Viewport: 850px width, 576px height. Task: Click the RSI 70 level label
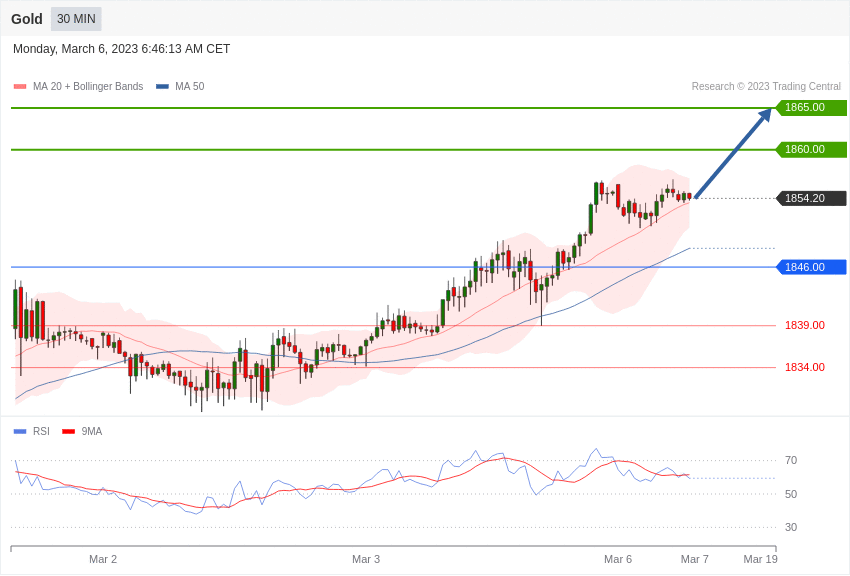(791, 461)
